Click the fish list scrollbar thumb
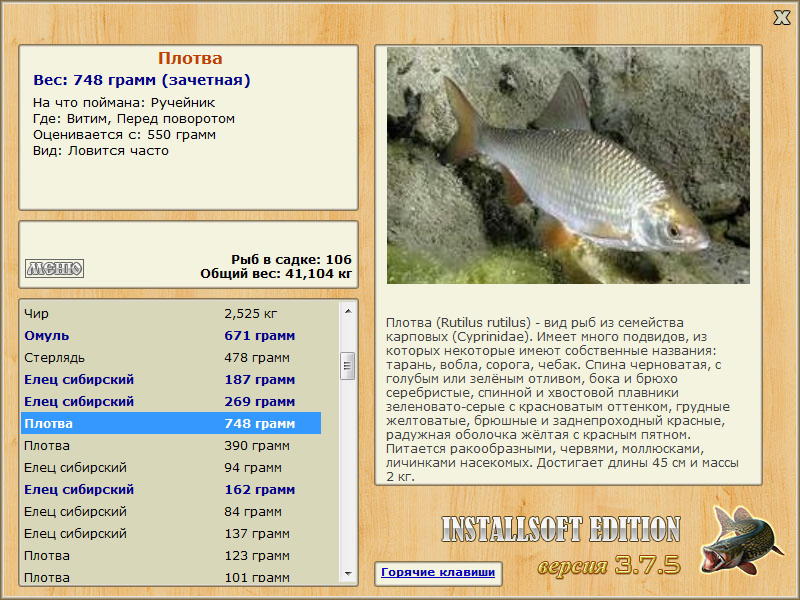Image resolution: width=800 pixels, height=600 pixels. [348, 366]
